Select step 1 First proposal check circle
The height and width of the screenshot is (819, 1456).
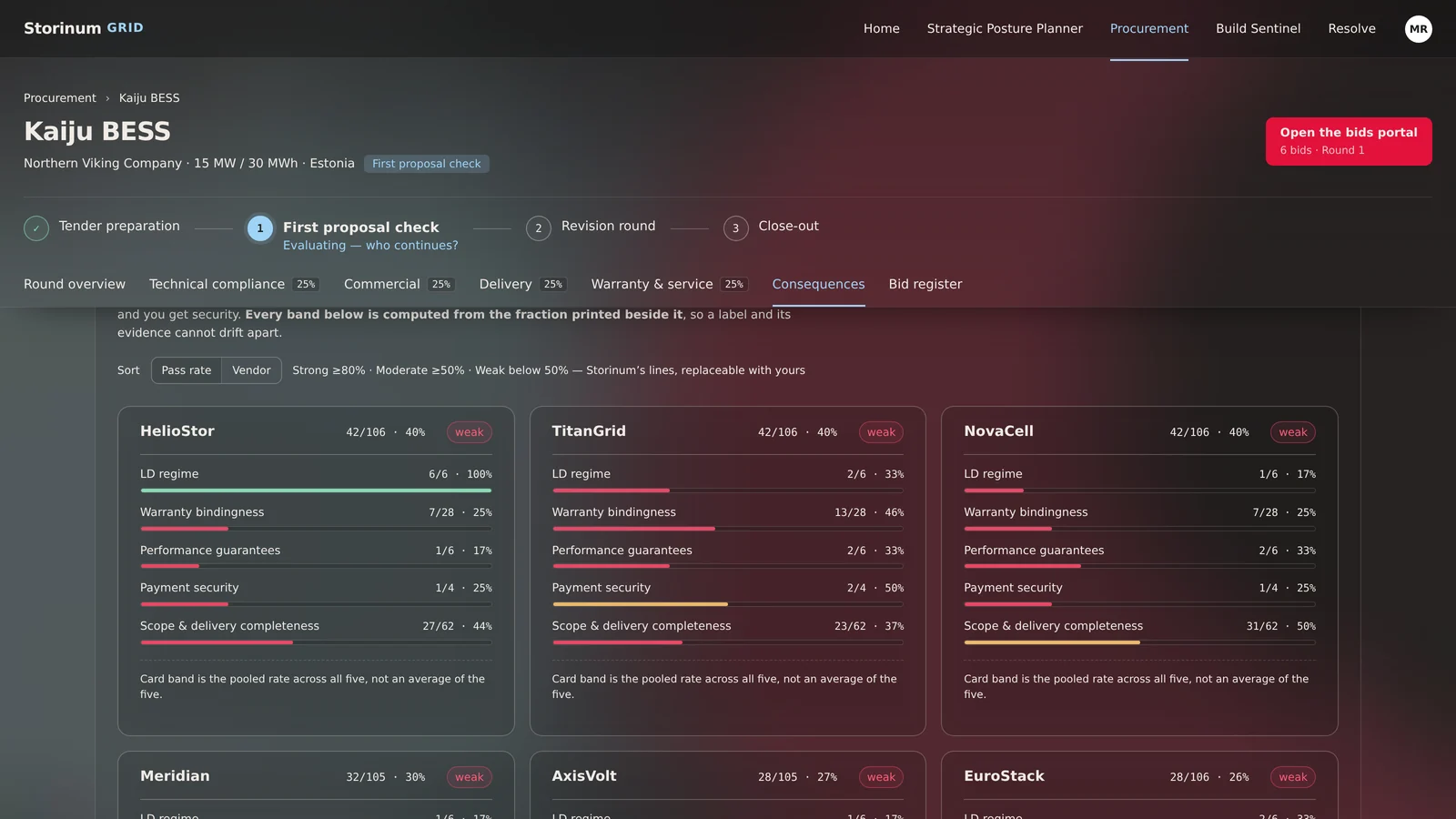[x=260, y=228]
